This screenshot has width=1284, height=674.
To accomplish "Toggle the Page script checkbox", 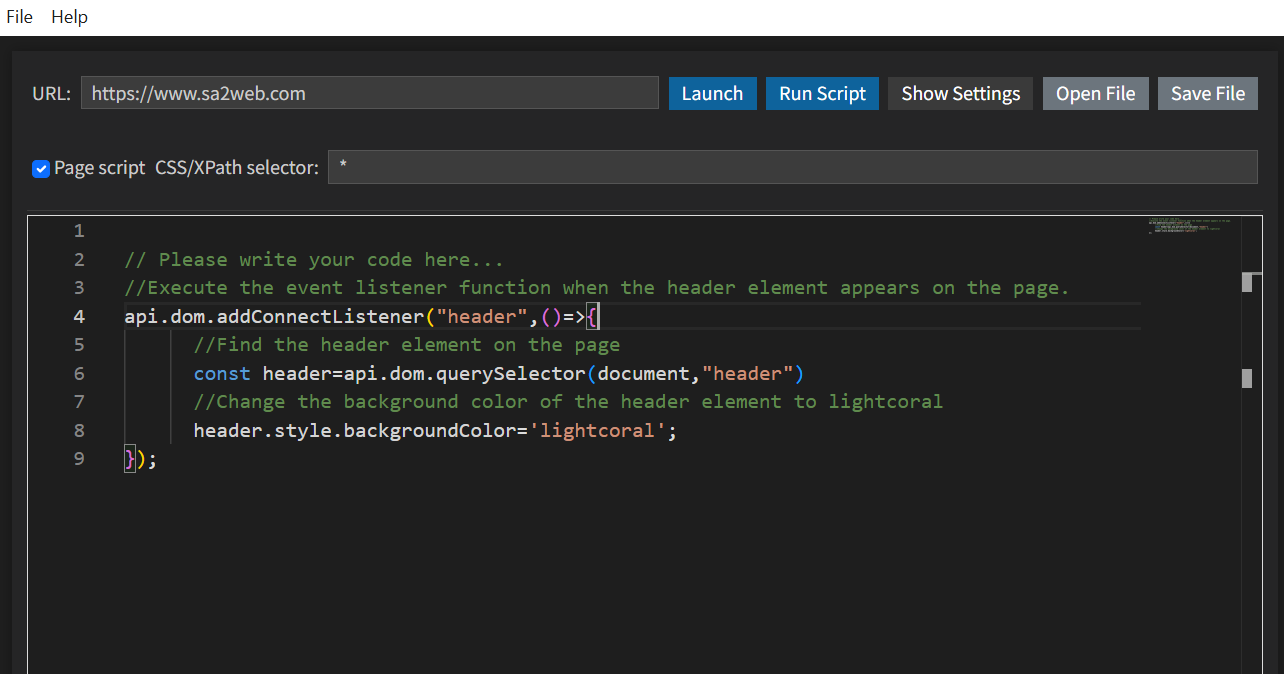I will pyautogui.click(x=41, y=168).
